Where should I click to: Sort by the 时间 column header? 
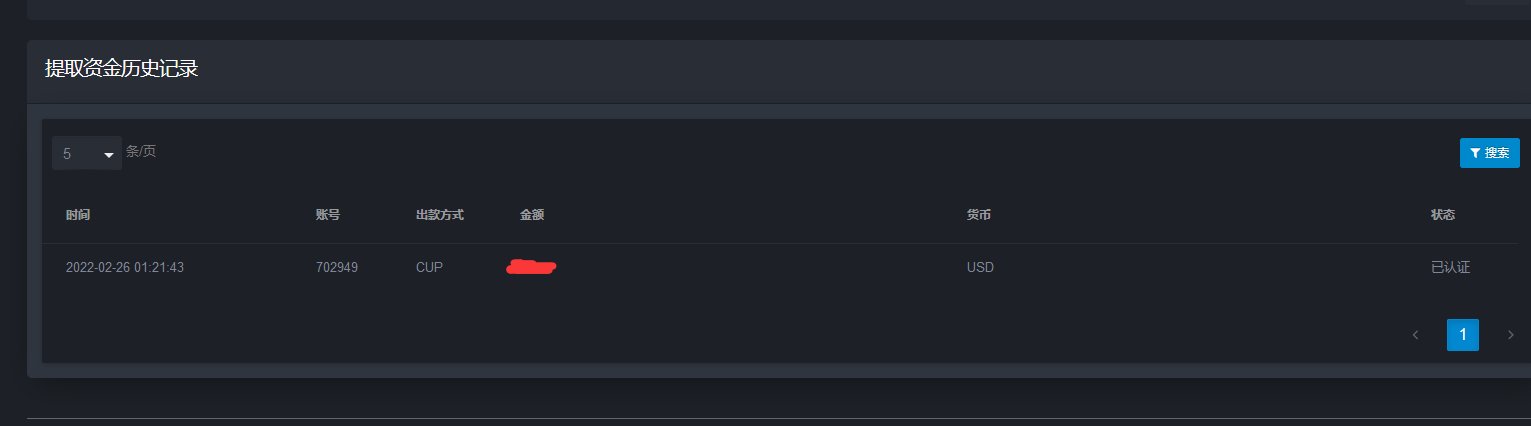pos(78,215)
